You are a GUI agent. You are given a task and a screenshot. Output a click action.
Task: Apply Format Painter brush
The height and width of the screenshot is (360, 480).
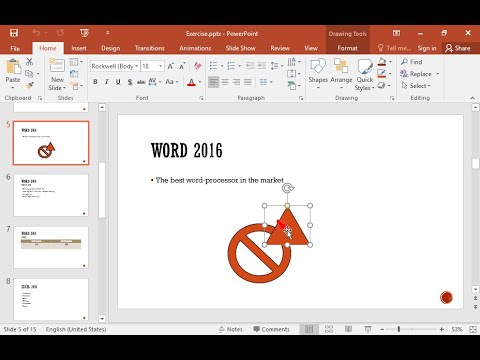(30, 85)
